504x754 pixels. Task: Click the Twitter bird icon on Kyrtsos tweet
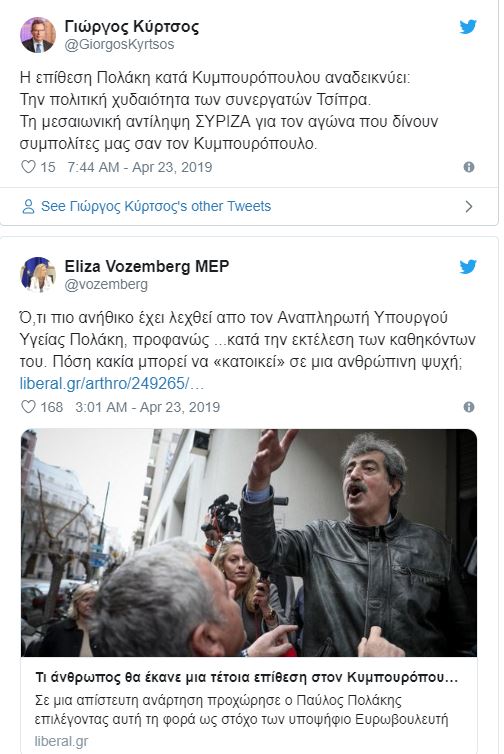tap(467, 27)
